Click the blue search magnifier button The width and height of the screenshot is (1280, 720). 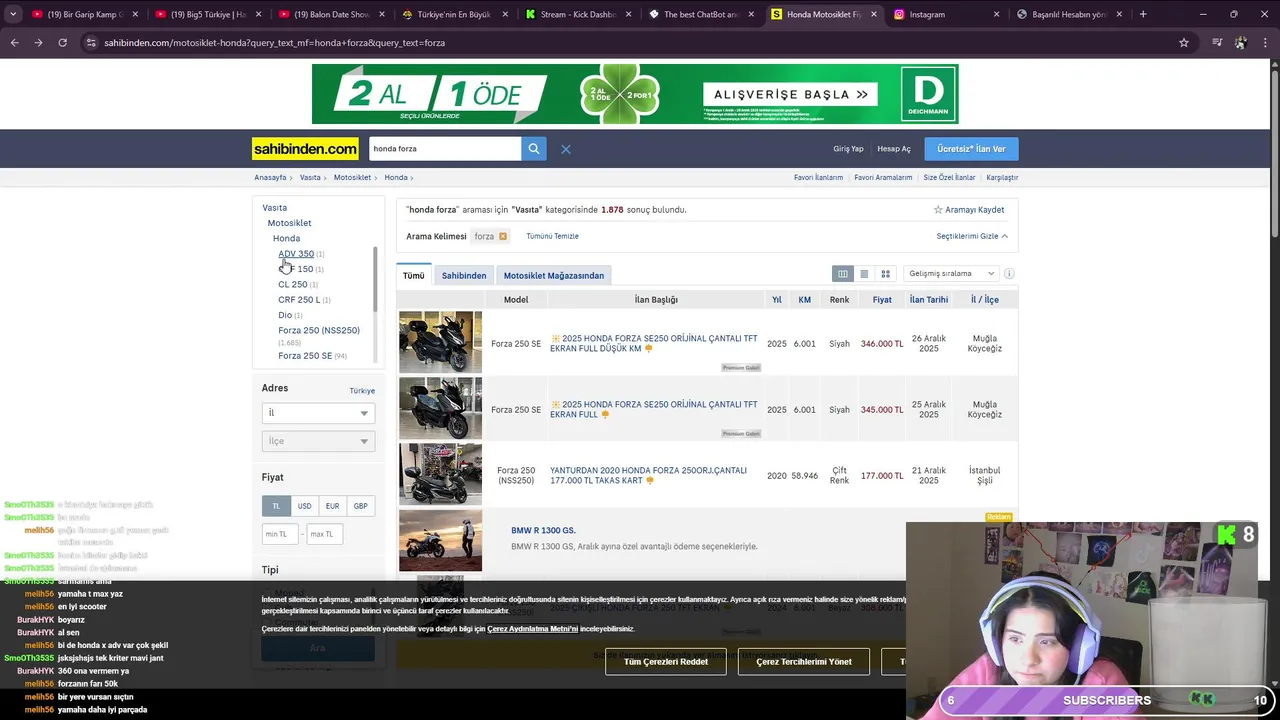(x=534, y=149)
